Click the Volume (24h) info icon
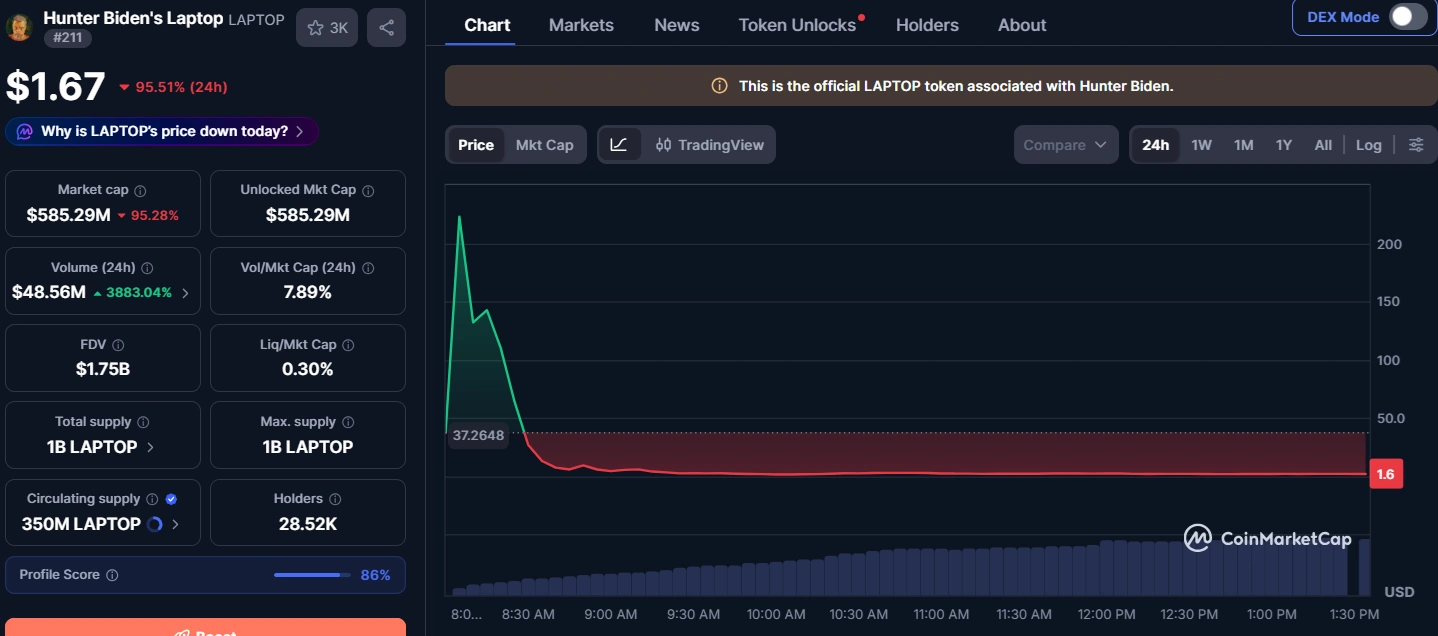The height and width of the screenshot is (636, 1438). pos(147,268)
